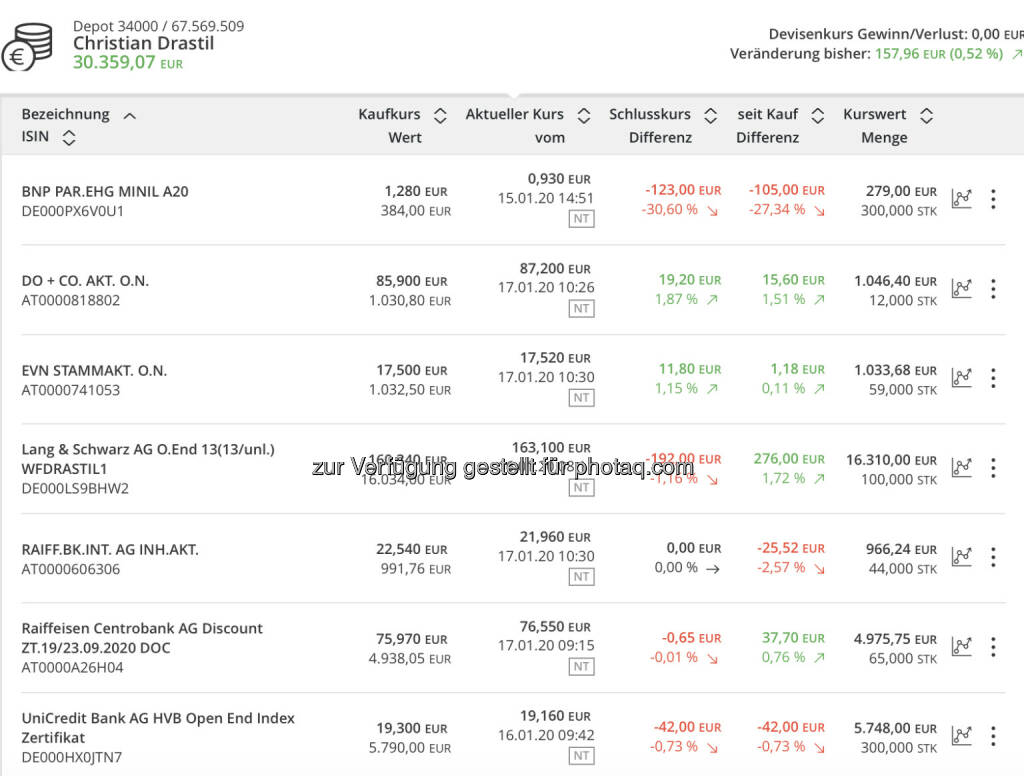Sort positions by Kurswert
This screenshot has height=776, width=1024.
coord(926,116)
